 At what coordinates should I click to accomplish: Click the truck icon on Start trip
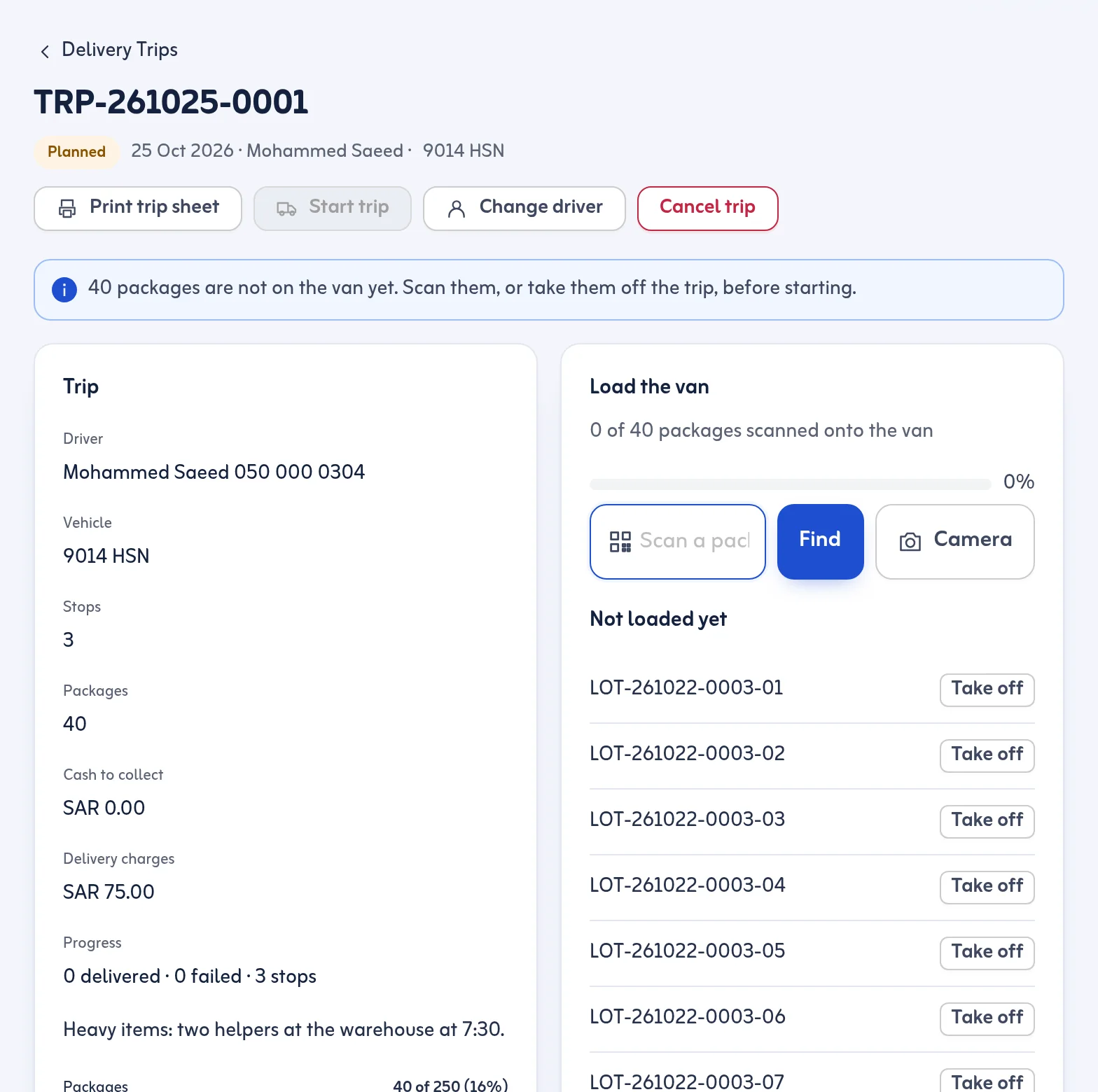[286, 209]
